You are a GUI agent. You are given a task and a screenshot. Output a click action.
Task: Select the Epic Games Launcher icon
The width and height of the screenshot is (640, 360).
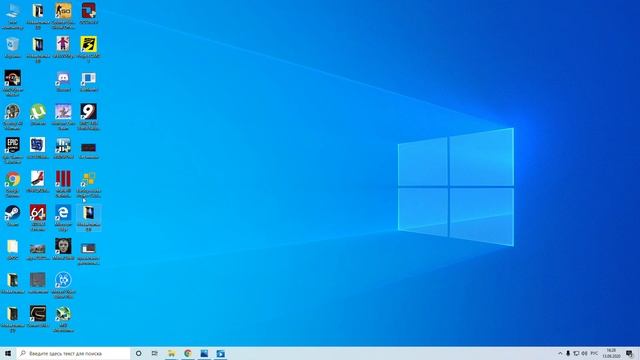click(13, 146)
